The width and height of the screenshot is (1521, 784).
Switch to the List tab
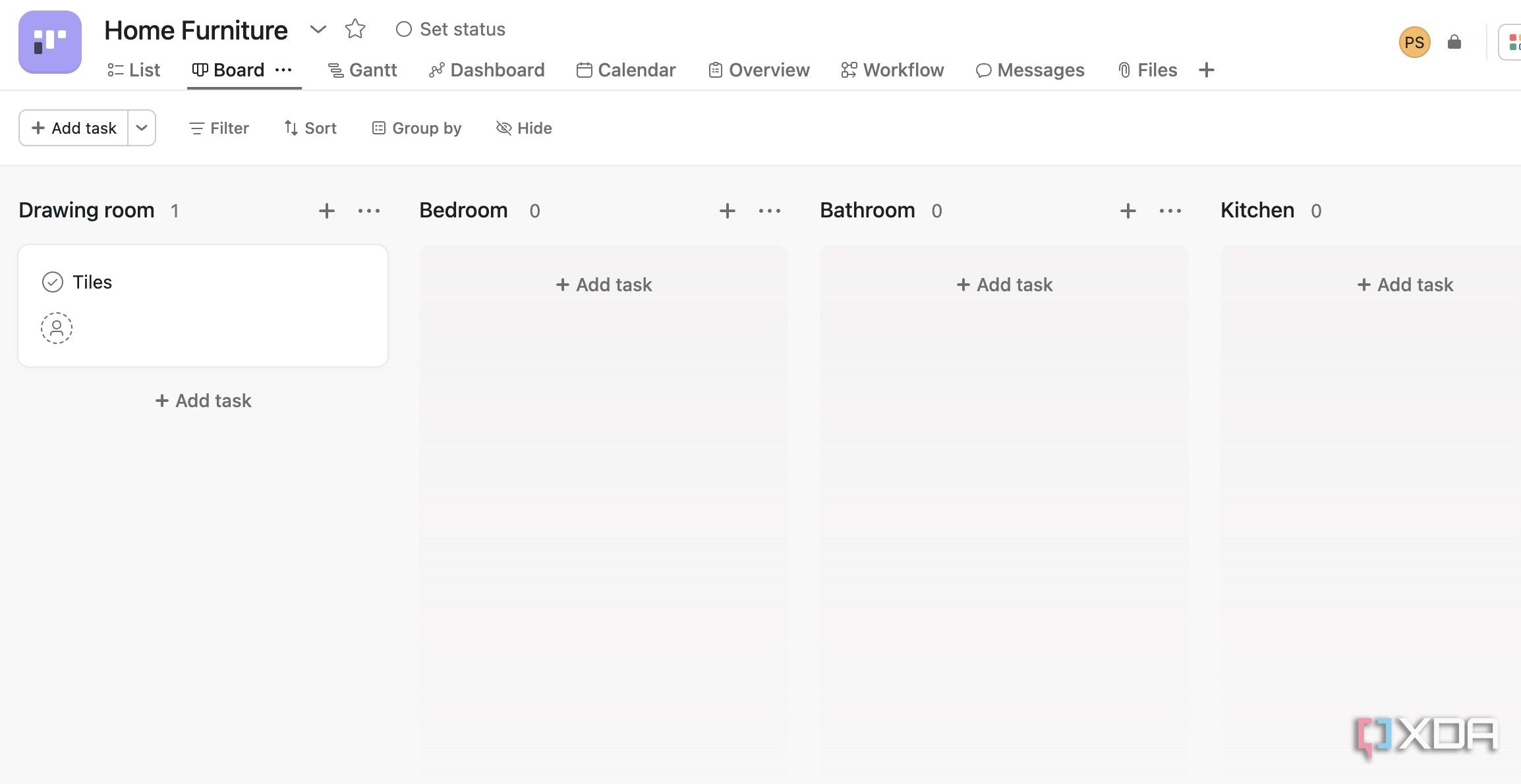pyautogui.click(x=134, y=70)
